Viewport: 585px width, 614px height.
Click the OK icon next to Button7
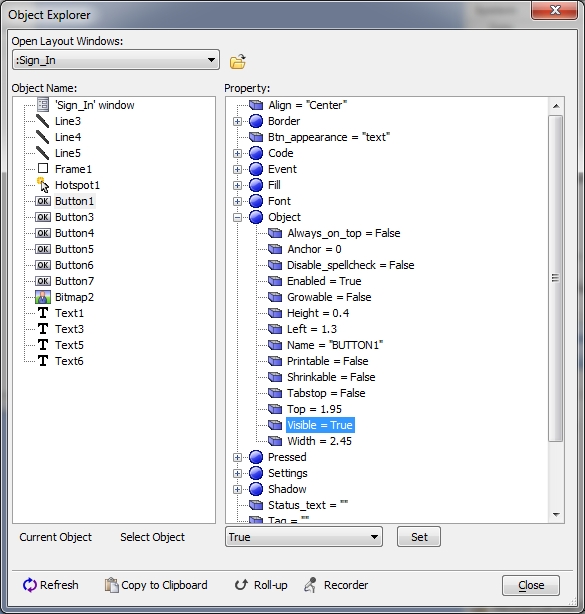tap(43, 281)
